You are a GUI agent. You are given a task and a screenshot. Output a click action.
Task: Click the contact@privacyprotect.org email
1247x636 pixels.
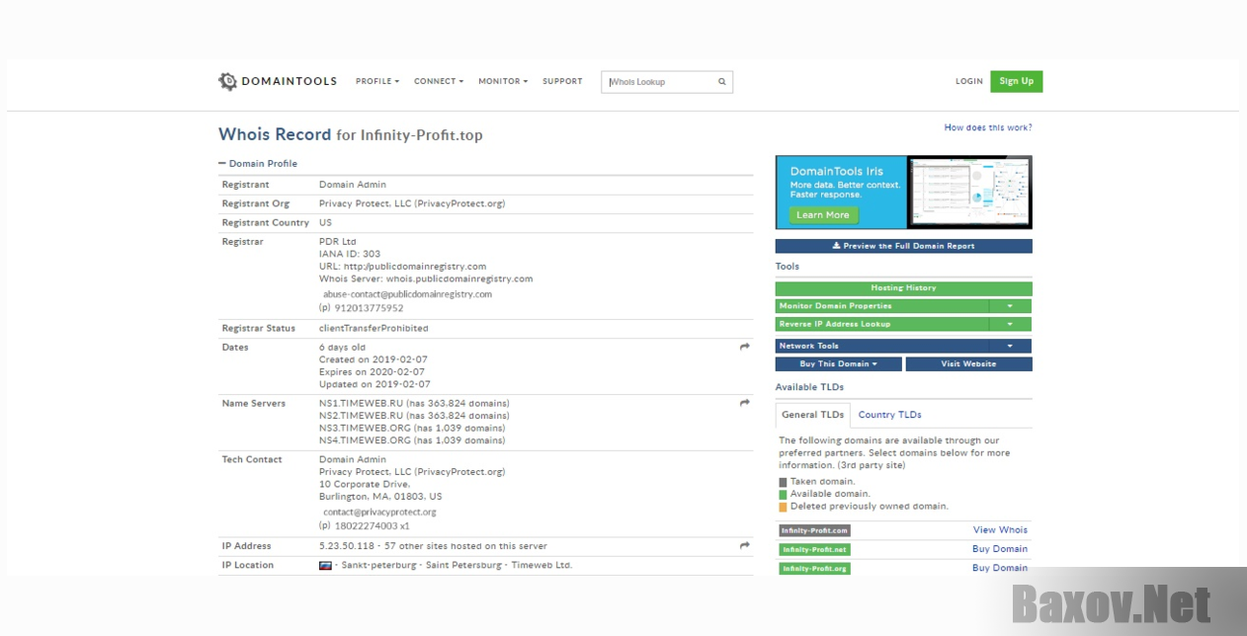(379, 512)
